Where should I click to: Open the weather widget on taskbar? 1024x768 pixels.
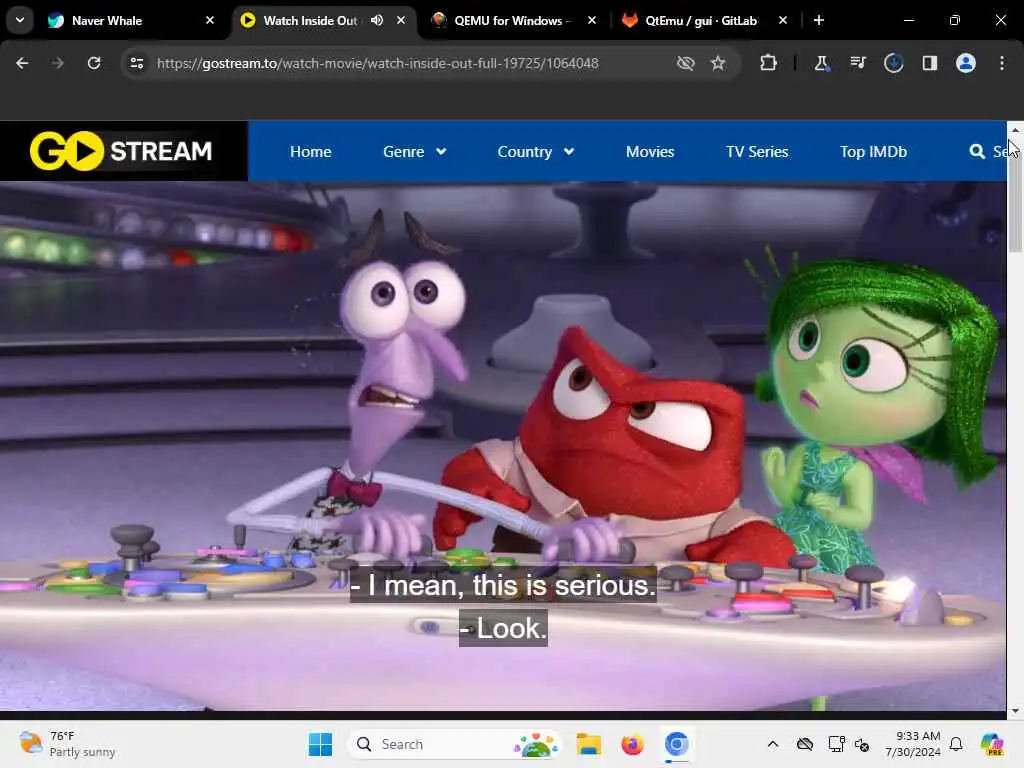[67, 744]
